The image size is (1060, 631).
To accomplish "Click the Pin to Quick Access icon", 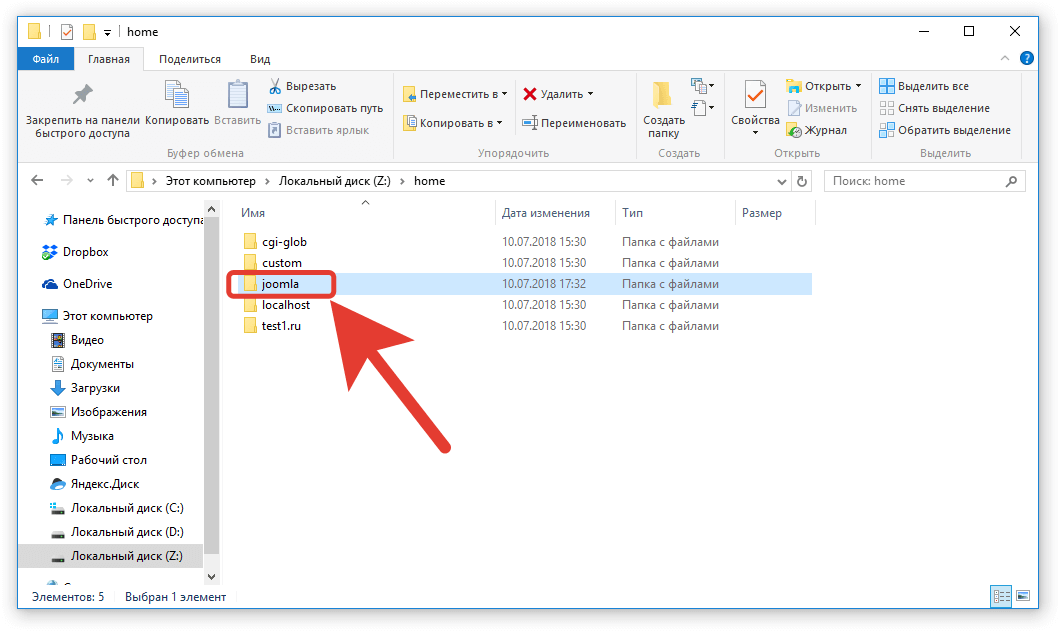I will 83,97.
